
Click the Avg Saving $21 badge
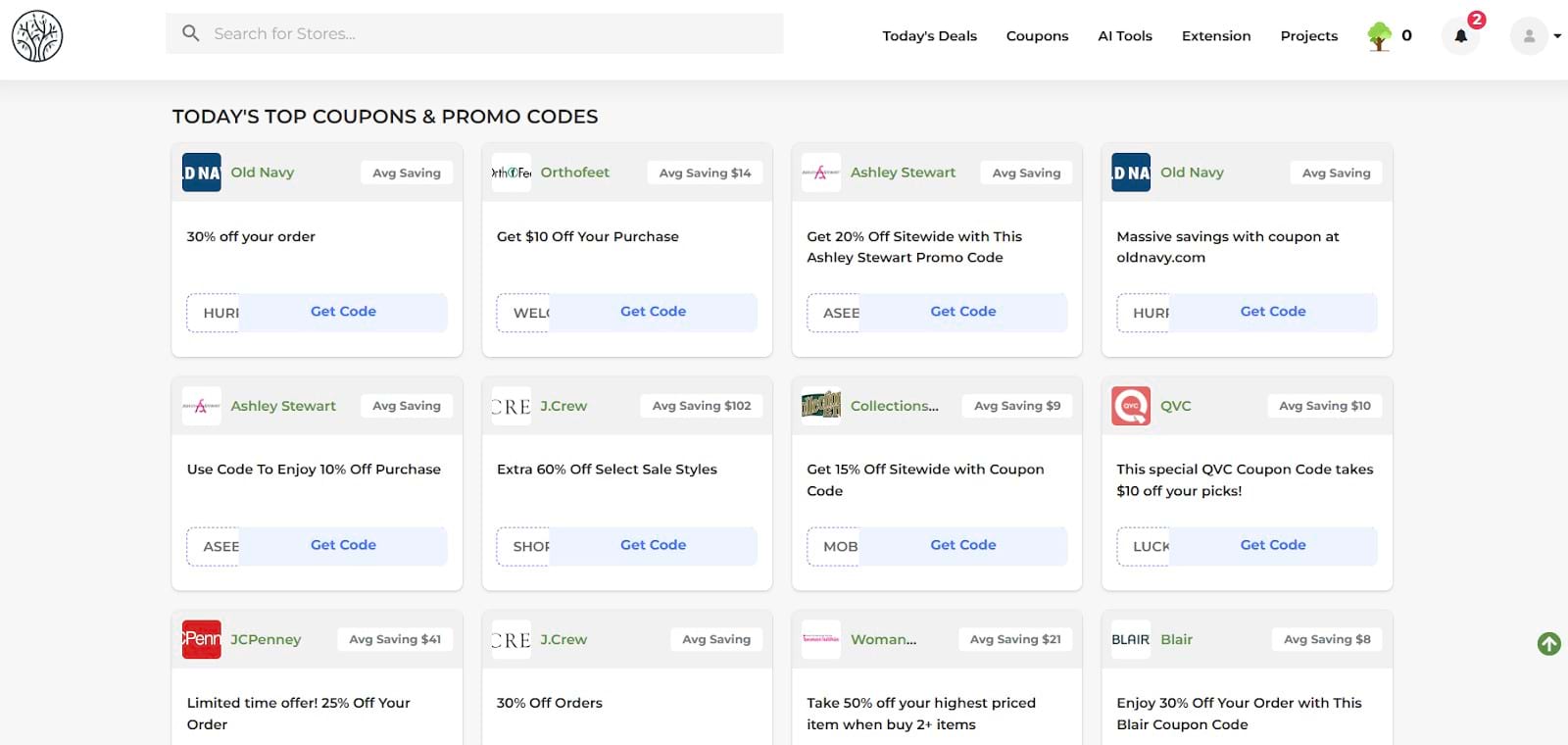[1015, 639]
